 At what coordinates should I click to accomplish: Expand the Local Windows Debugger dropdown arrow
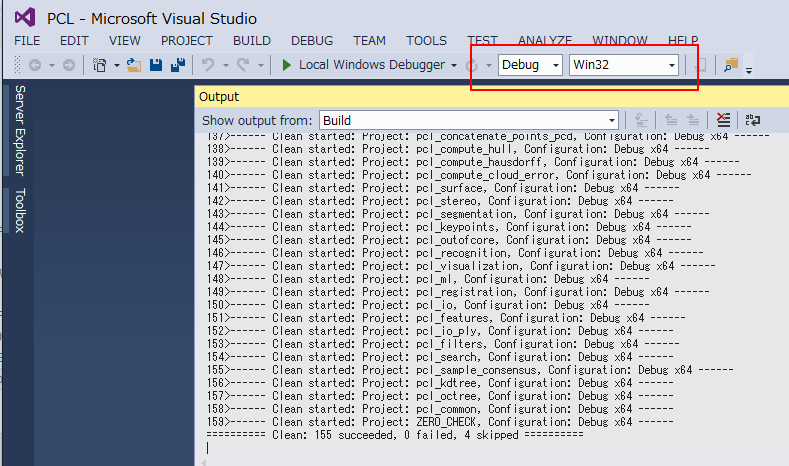454,65
